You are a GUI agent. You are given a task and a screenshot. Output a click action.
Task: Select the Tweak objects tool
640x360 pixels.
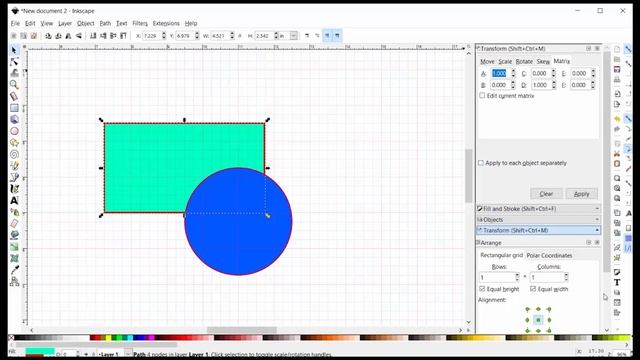coord(14,73)
